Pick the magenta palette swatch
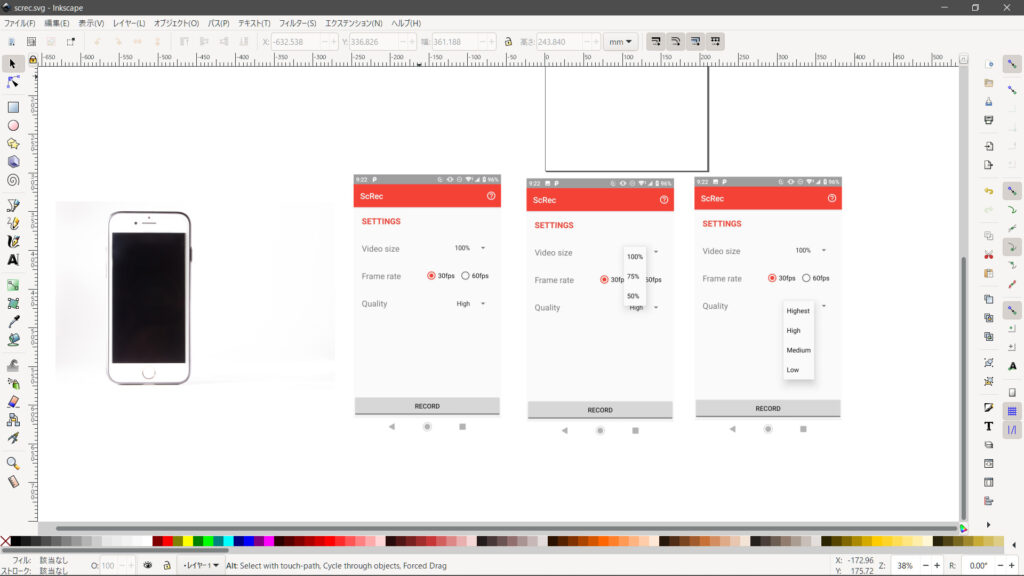 pyautogui.click(x=268, y=541)
